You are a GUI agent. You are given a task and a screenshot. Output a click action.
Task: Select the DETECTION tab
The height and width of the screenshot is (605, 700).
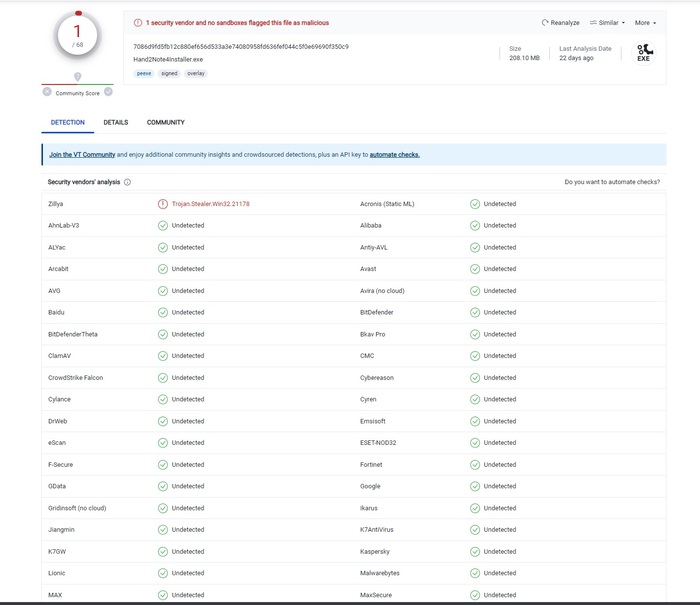coord(67,123)
